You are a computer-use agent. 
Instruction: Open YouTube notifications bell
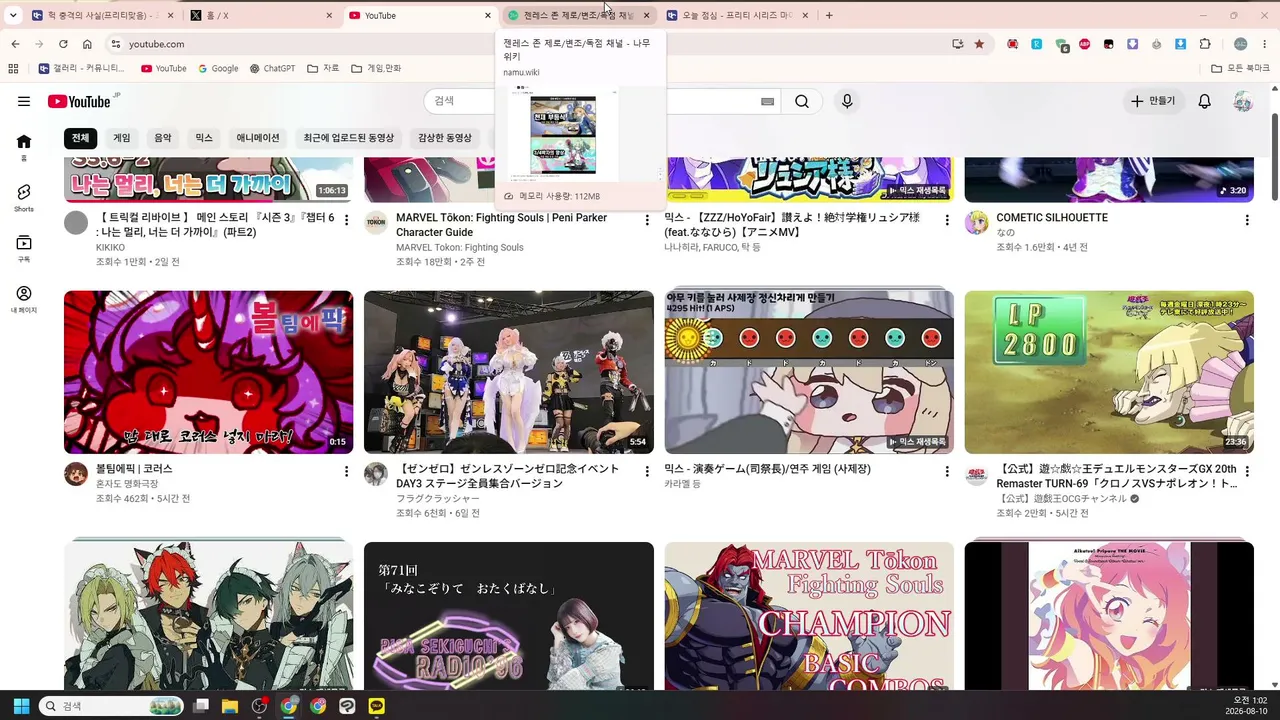click(1205, 101)
